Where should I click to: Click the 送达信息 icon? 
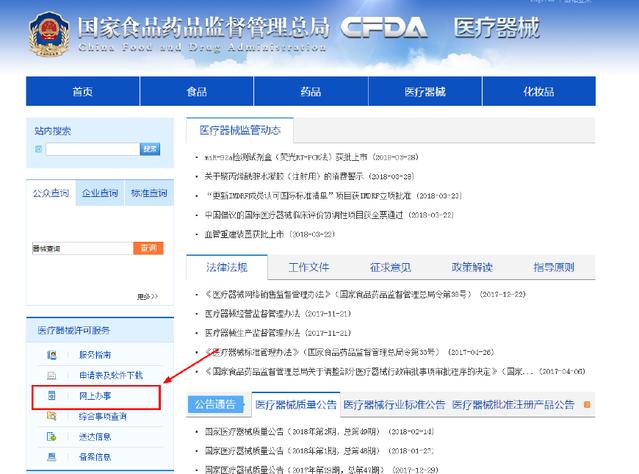(x=51, y=437)
